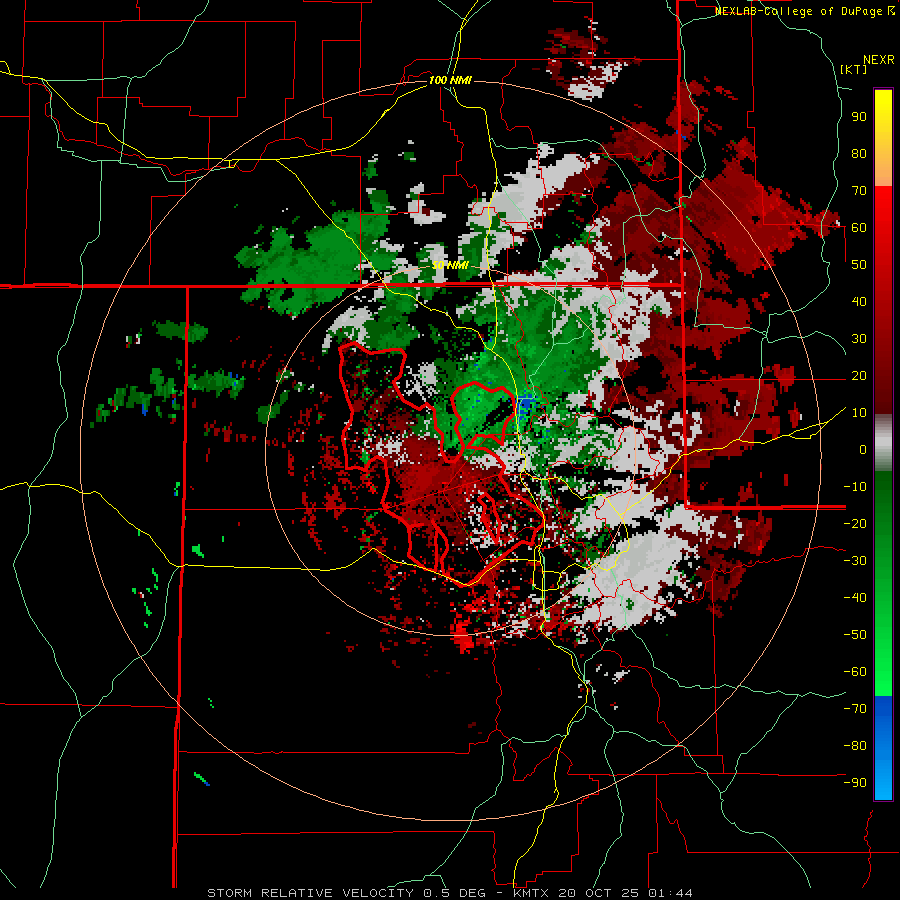Click the '50 NMI' range ring label
This screenshot has height=900, width=900.
451,265
